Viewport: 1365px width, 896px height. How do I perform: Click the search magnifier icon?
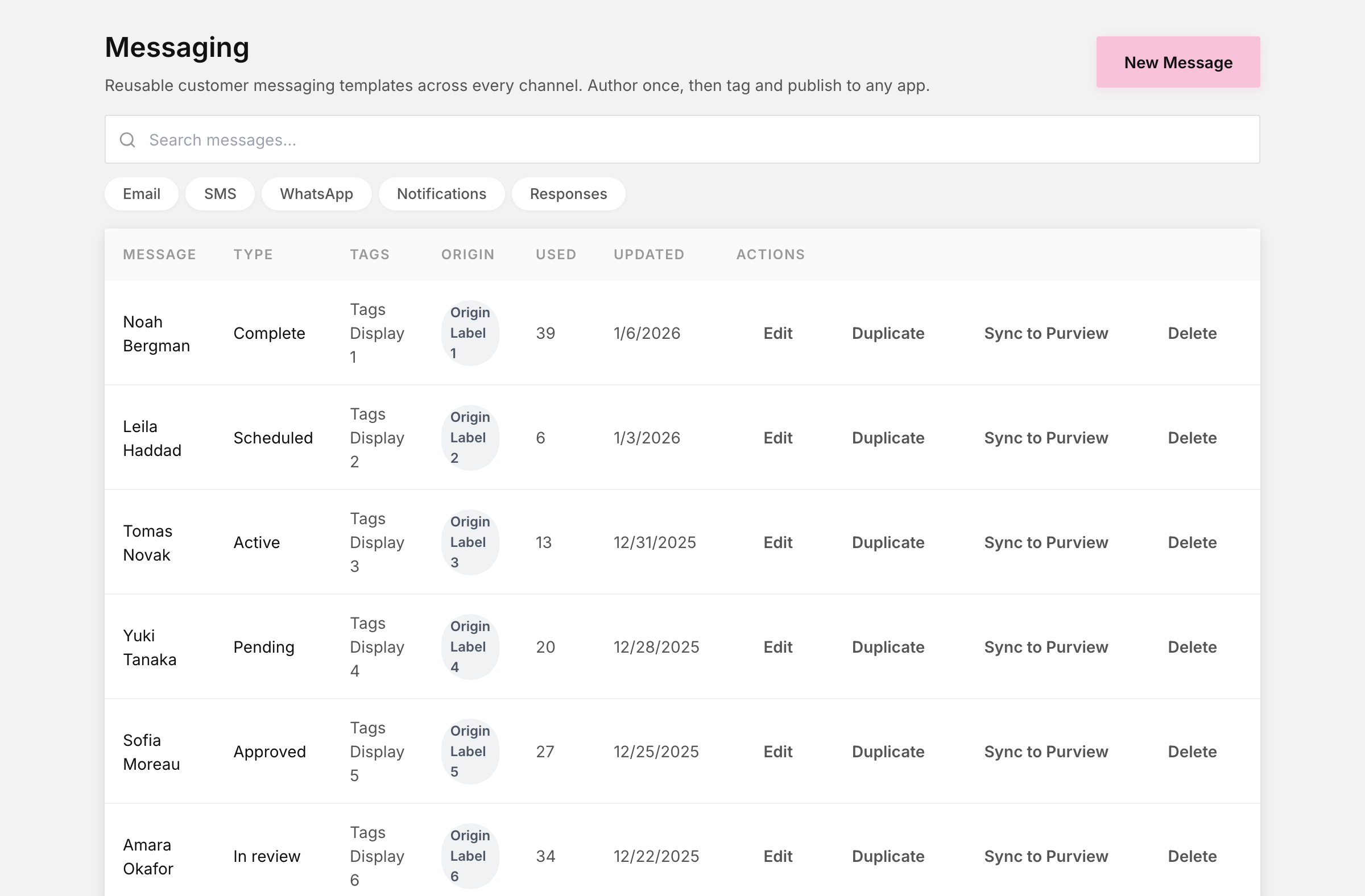point(127,140)
